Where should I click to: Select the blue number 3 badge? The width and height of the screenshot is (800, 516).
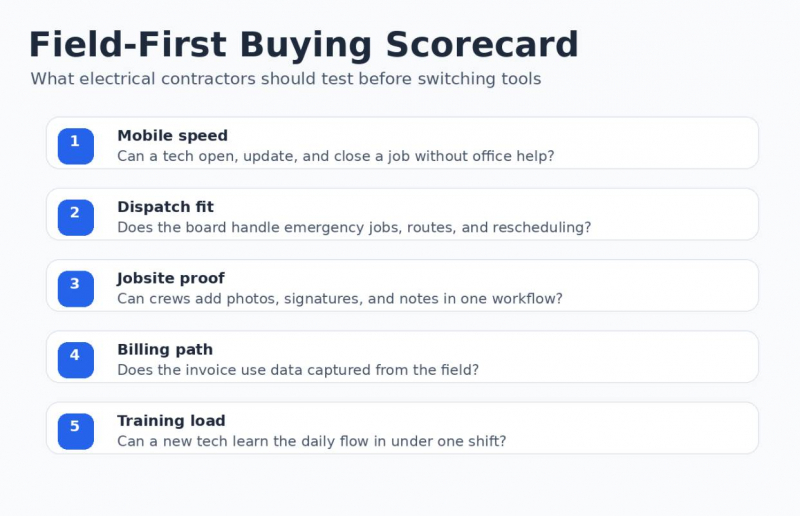point(76,289)
